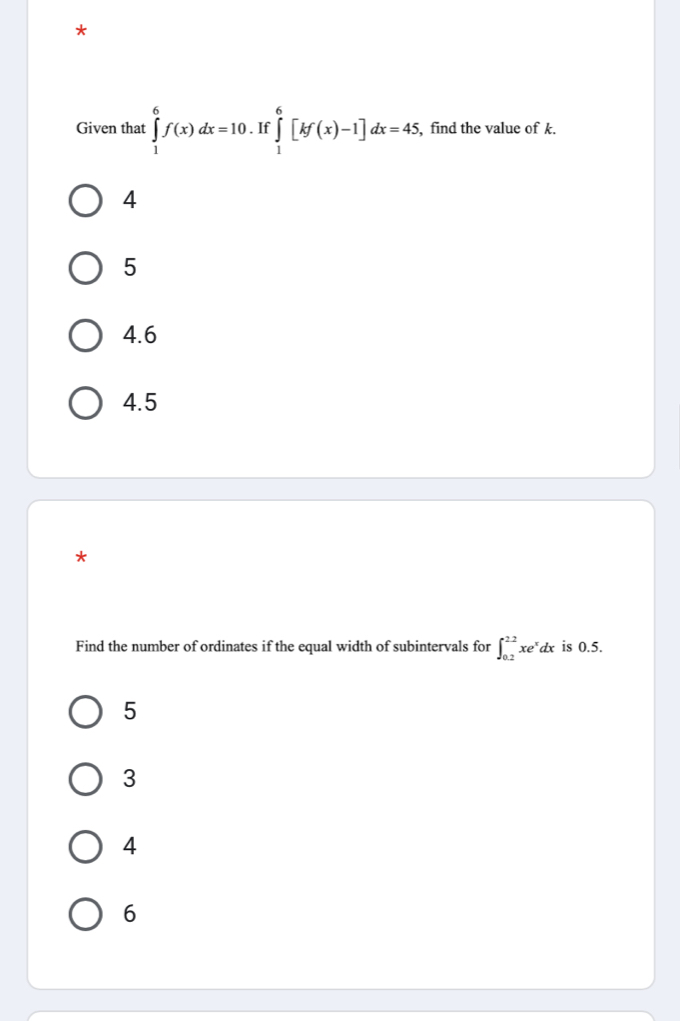Select radio button 4 for the k question
The width and height of the screenshot is (680, 1021).
pyautogui.click(x=86, y=200)
